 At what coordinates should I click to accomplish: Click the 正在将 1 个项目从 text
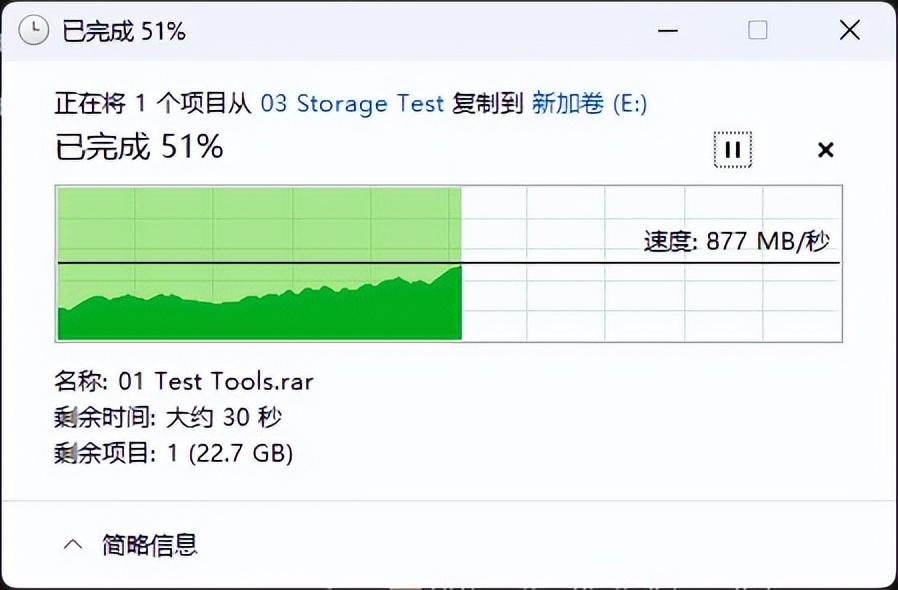pyautogui.click(x=154, y=103)
